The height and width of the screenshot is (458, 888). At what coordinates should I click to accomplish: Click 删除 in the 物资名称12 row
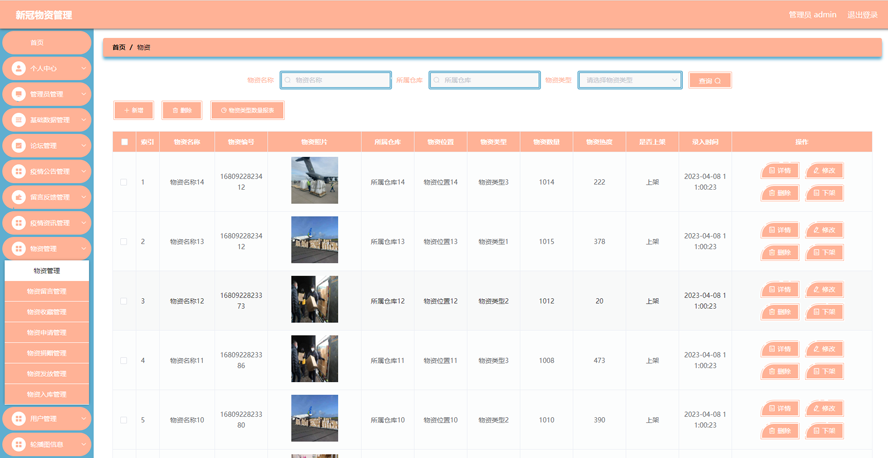click(x=780, y=312)
